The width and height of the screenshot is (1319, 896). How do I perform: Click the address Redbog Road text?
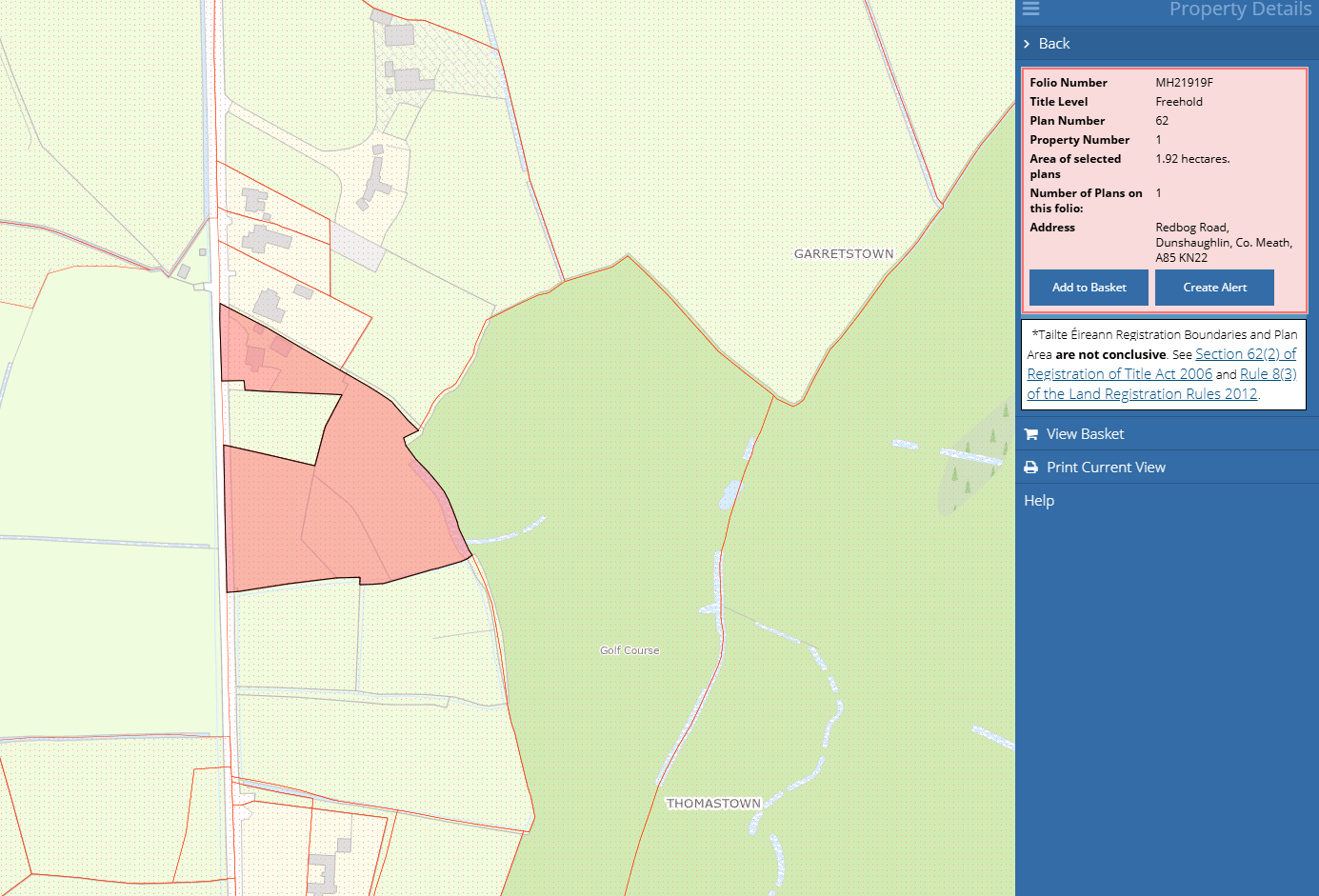1224,243
